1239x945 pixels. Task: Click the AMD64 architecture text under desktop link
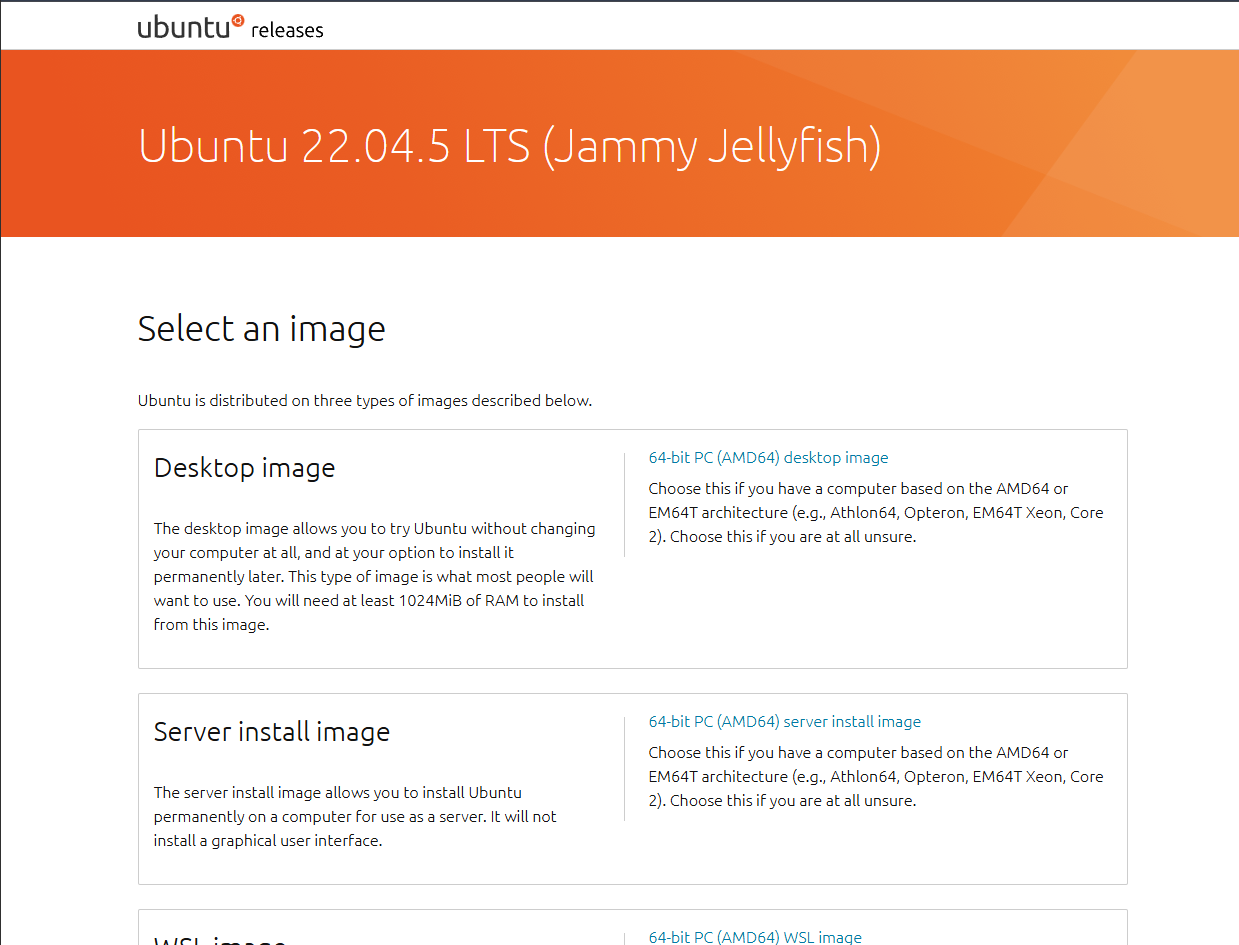click(876, 513)
